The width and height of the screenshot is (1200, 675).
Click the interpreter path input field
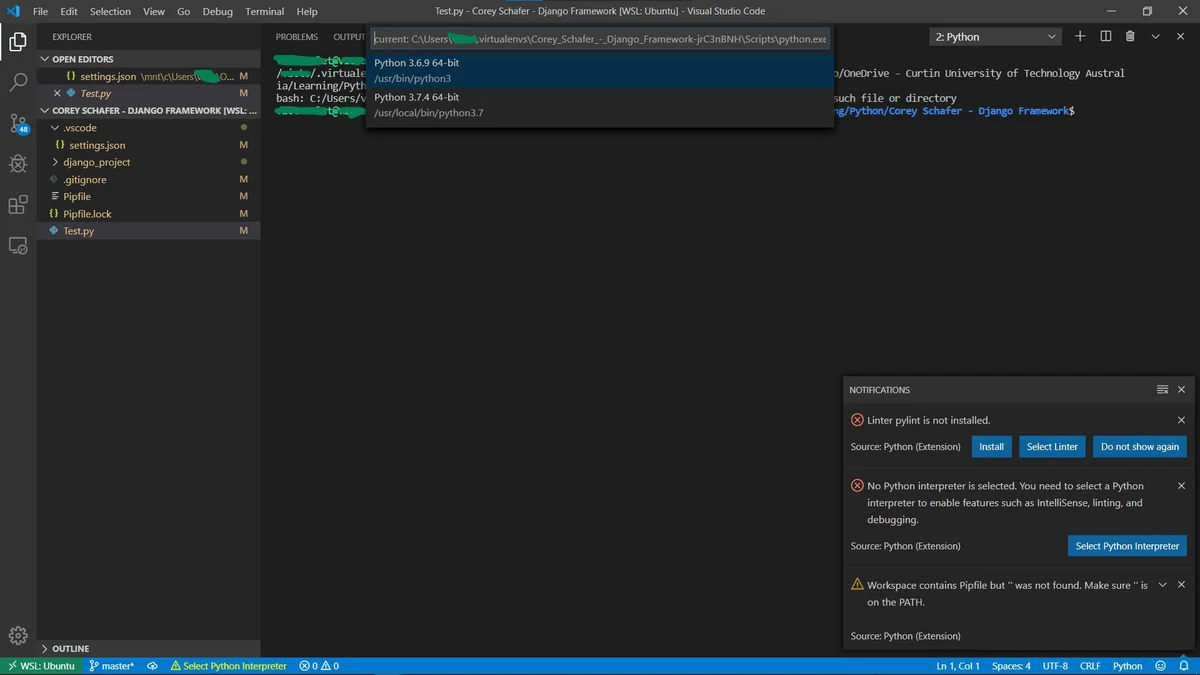click(600, 39)
